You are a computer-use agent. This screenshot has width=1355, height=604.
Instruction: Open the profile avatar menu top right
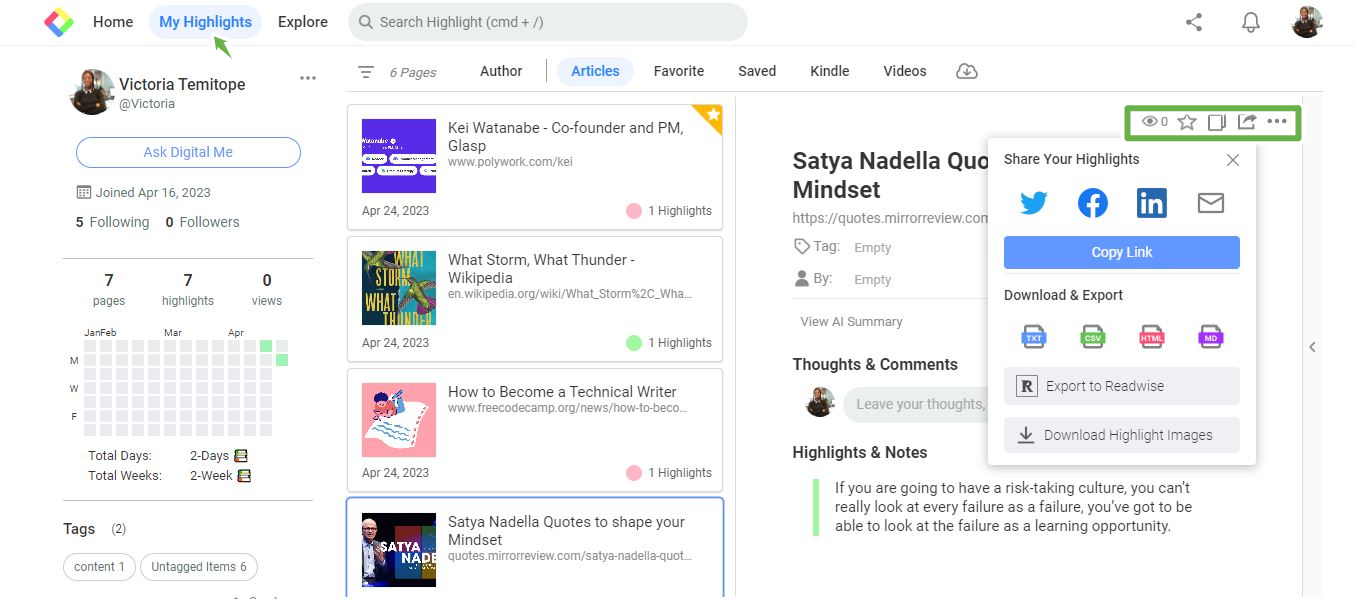1307,22
